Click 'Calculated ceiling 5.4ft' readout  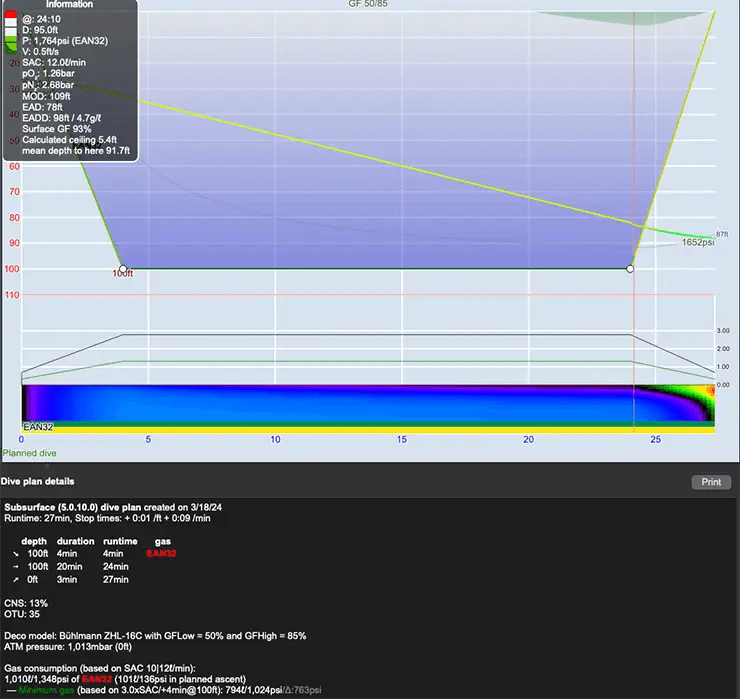click(69, 140)
